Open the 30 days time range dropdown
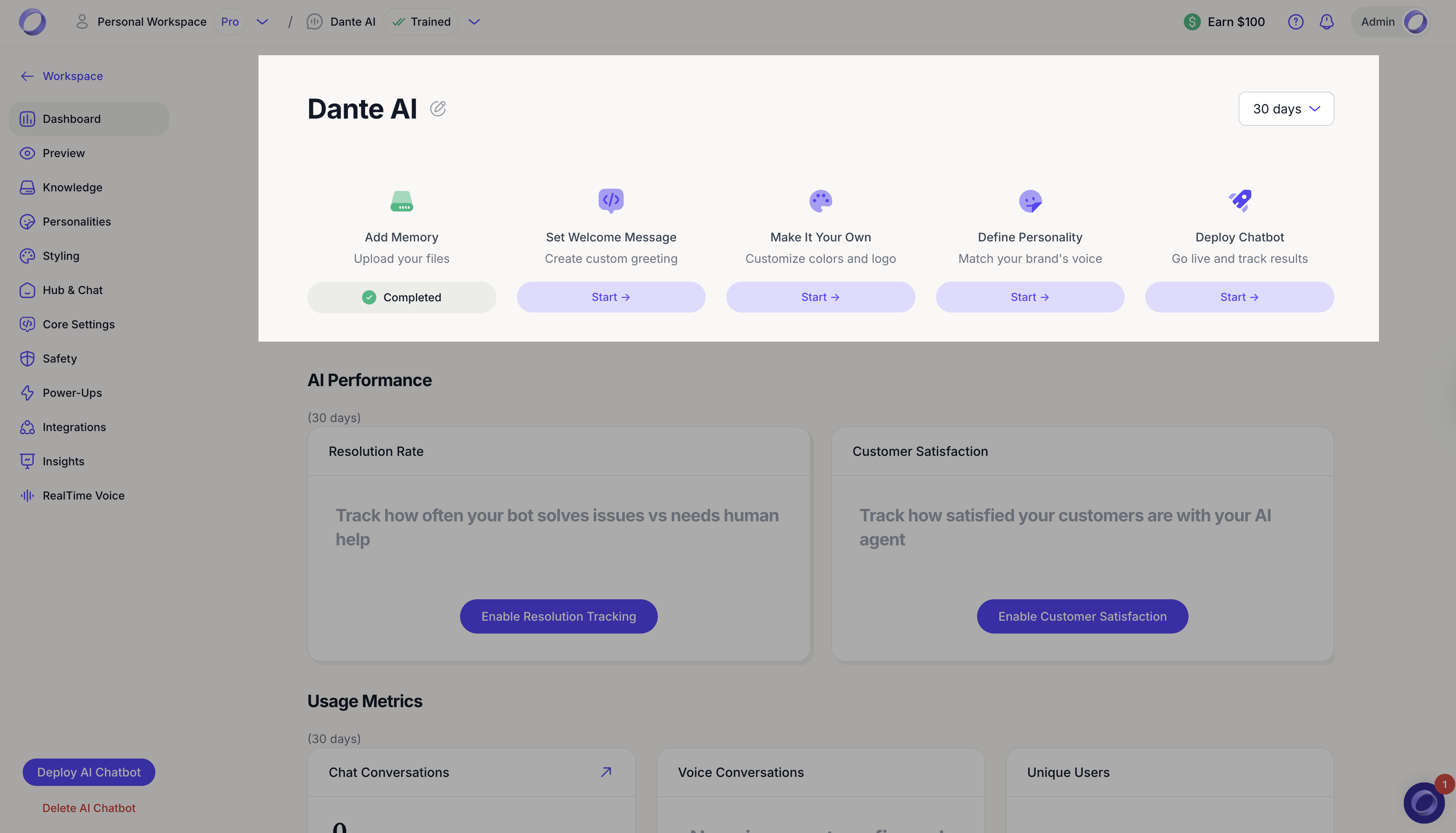Screen dimensions: 1456x833 [1286, 109]
